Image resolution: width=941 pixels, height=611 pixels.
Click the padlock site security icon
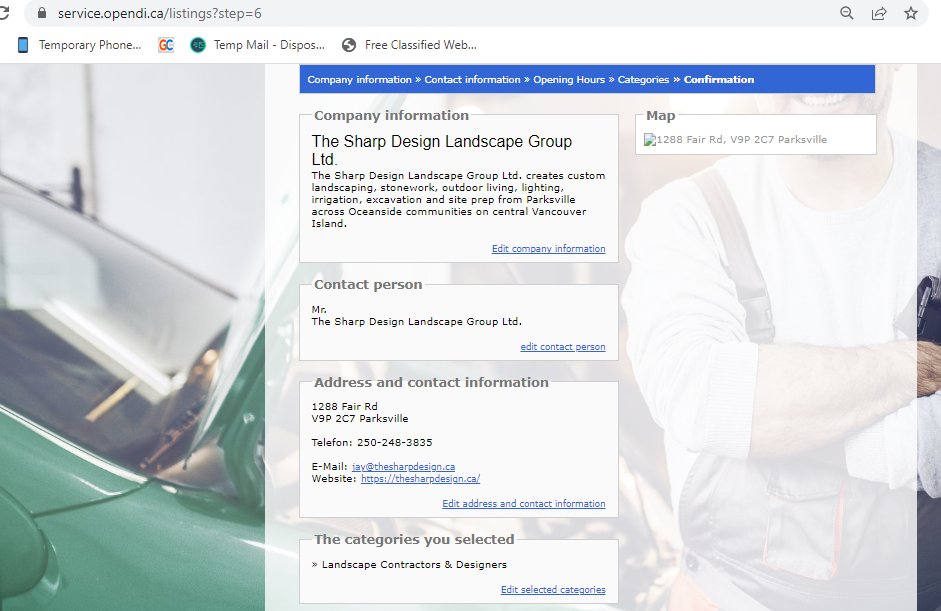coord(42,13)
